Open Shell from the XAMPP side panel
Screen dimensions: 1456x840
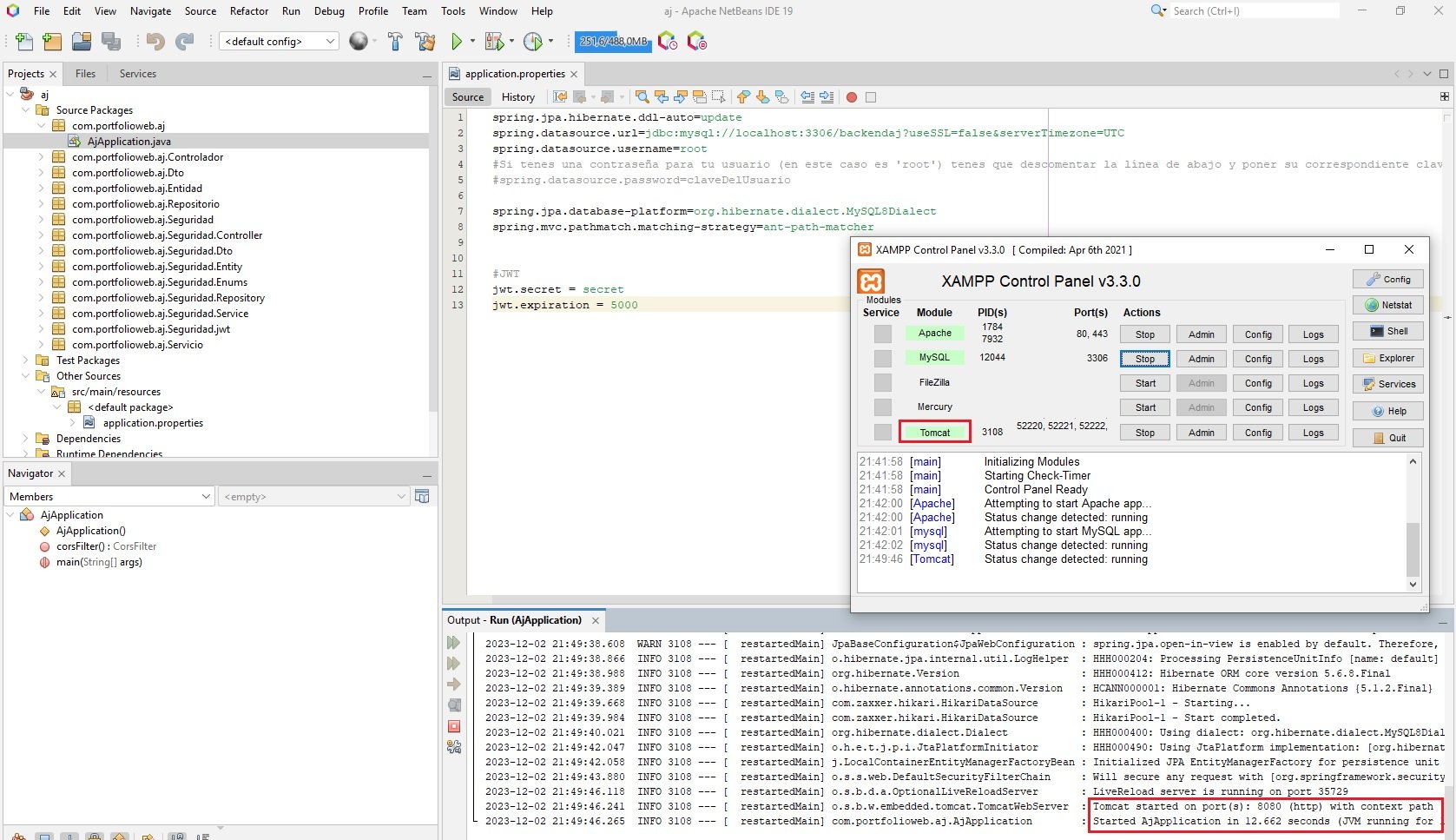1388,331
